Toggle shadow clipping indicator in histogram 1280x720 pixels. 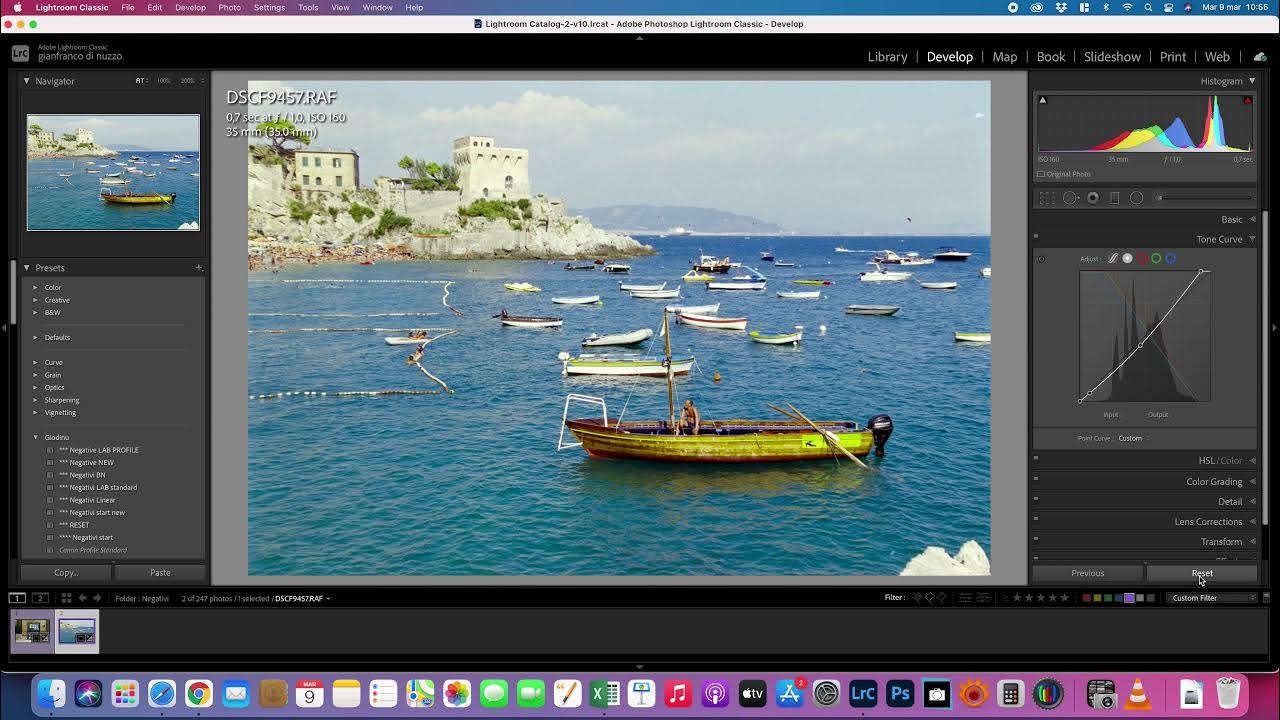1043,100
